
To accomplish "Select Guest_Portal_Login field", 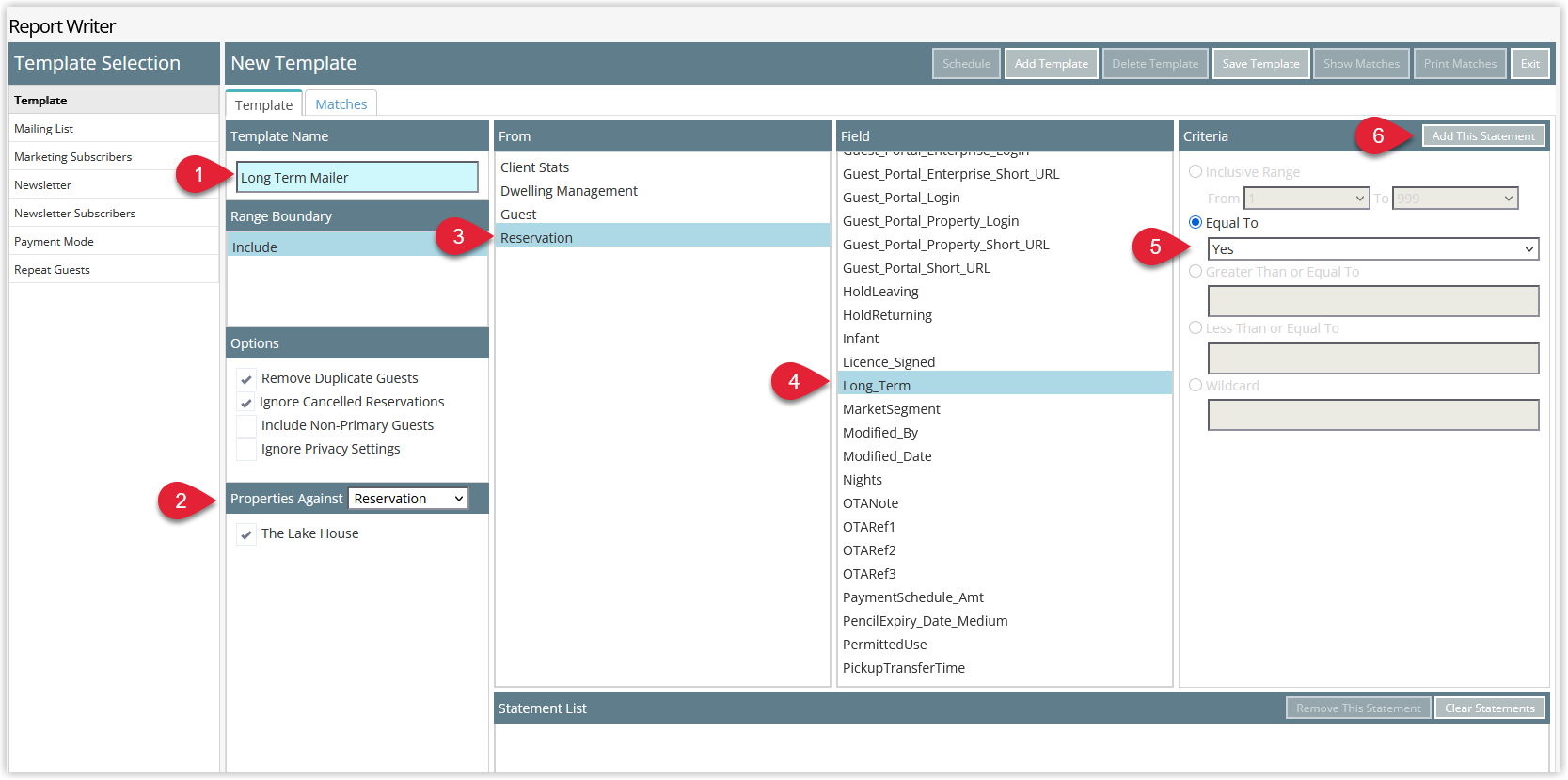I will (x=1005, y=198).
